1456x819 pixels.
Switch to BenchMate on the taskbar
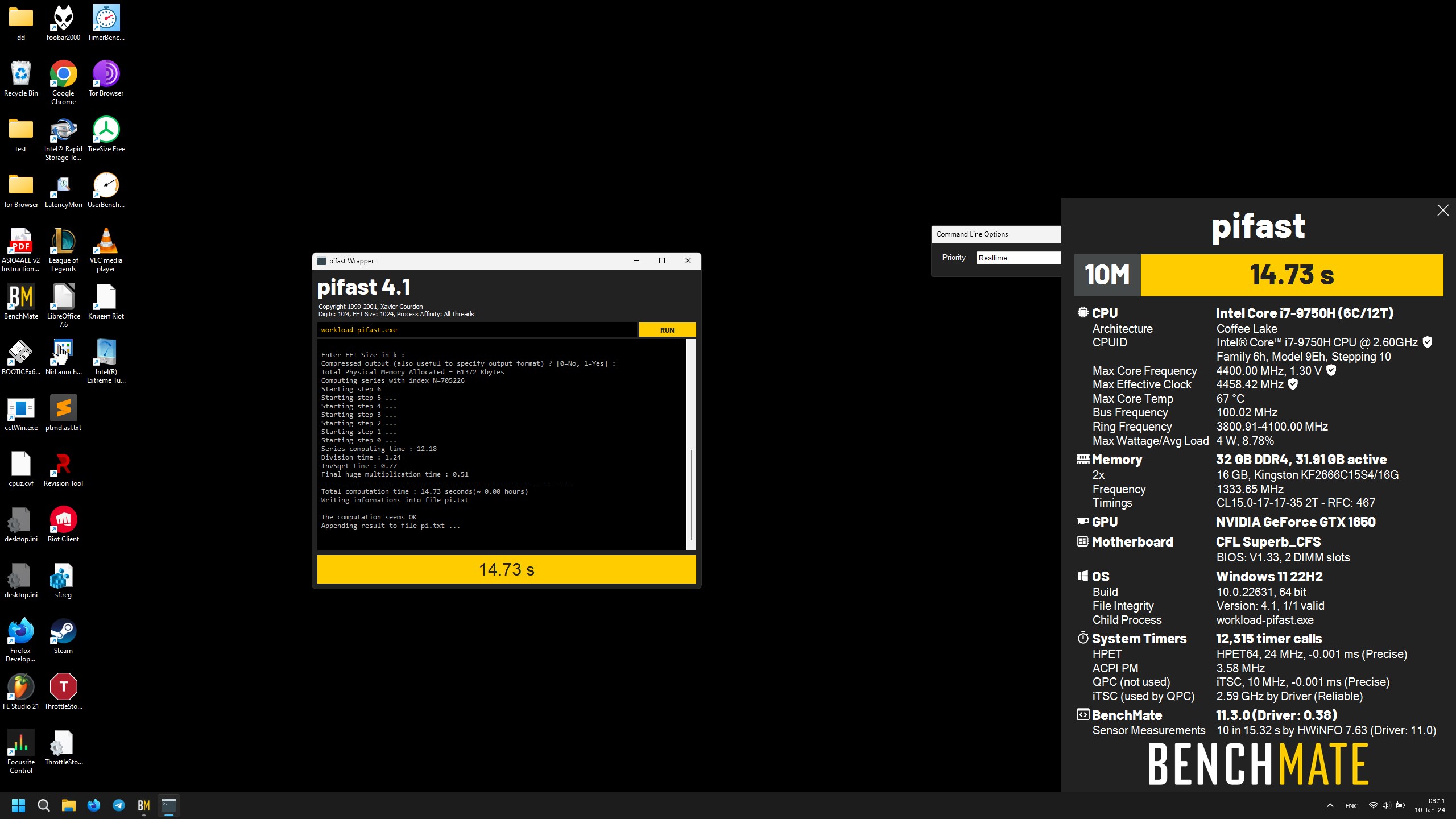(144, 805)
